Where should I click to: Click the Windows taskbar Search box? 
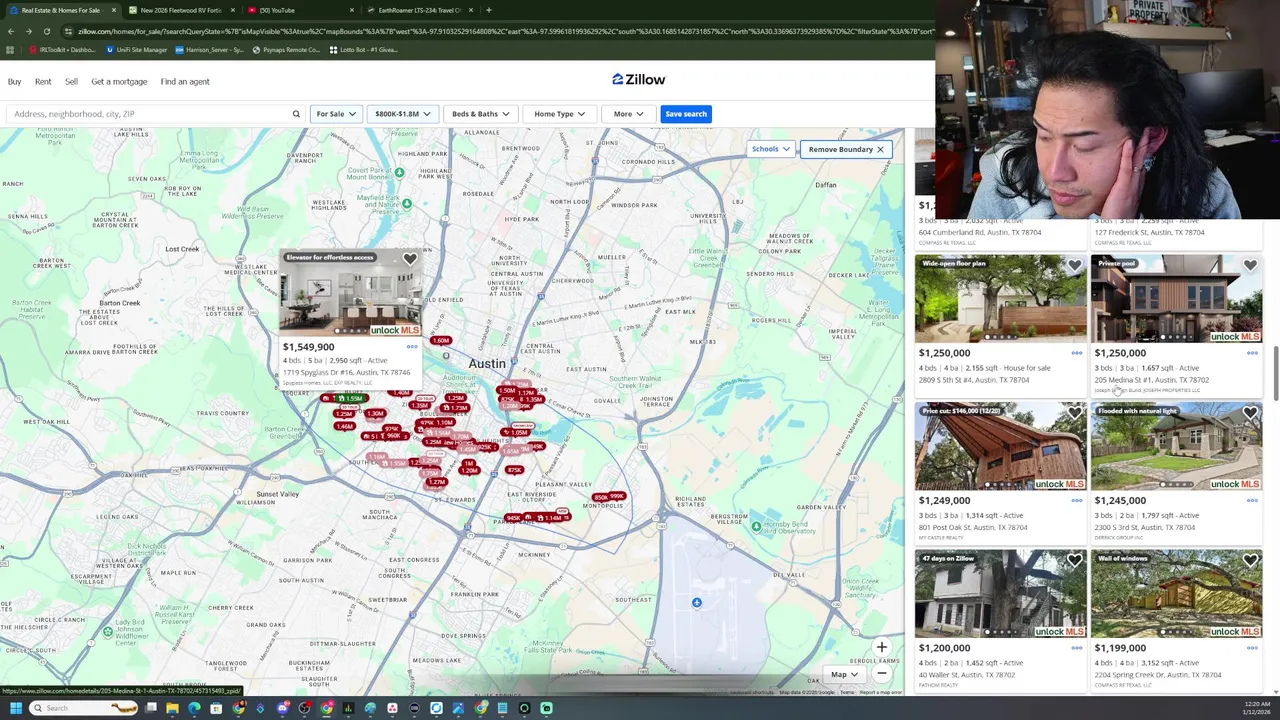click(x=85, y=708)
